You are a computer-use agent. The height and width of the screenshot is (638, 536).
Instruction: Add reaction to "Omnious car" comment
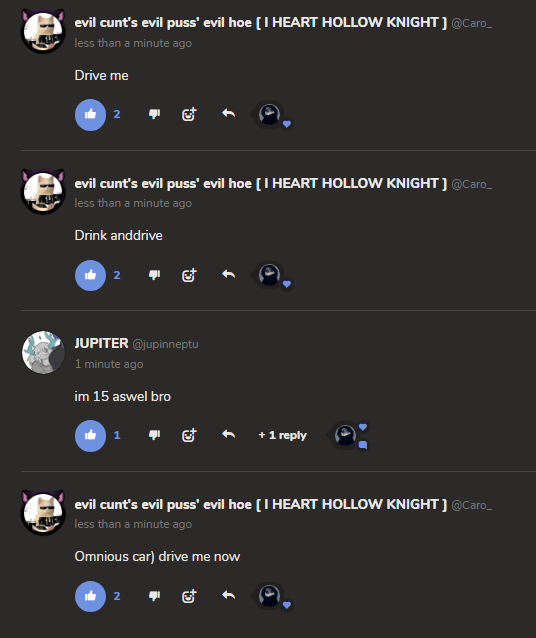pyautogui.click(x=189, y=596)
